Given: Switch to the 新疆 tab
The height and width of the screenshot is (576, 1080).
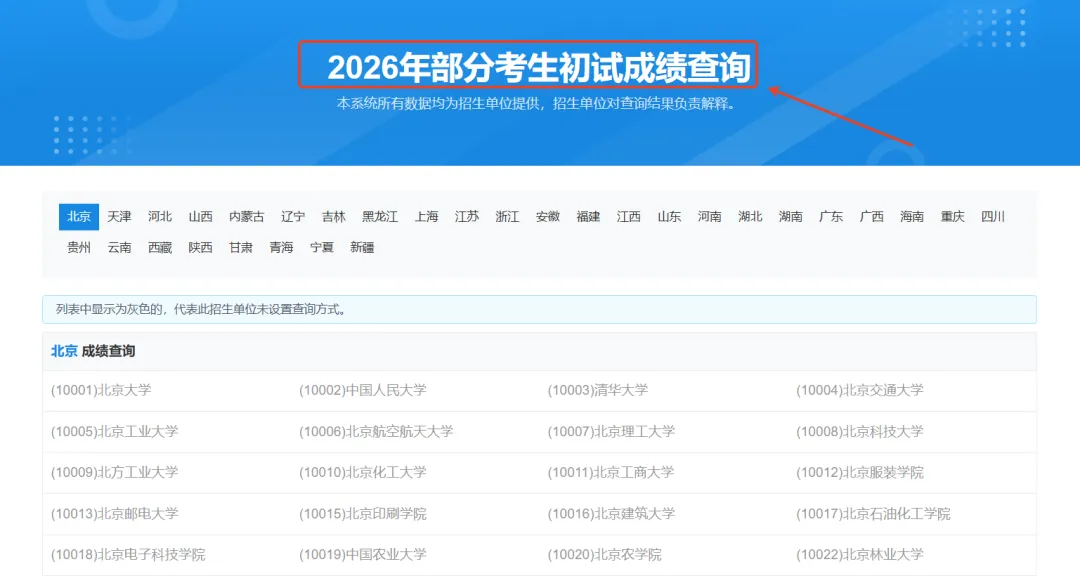Looking at the screenshot, I should (362, 247).
